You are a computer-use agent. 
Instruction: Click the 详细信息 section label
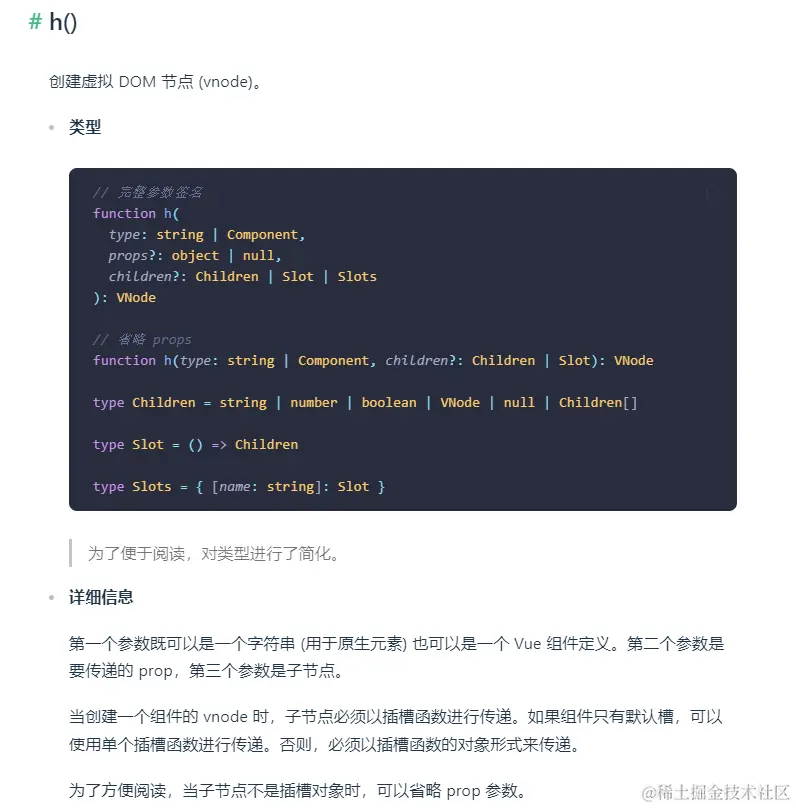tap(101, 597)
